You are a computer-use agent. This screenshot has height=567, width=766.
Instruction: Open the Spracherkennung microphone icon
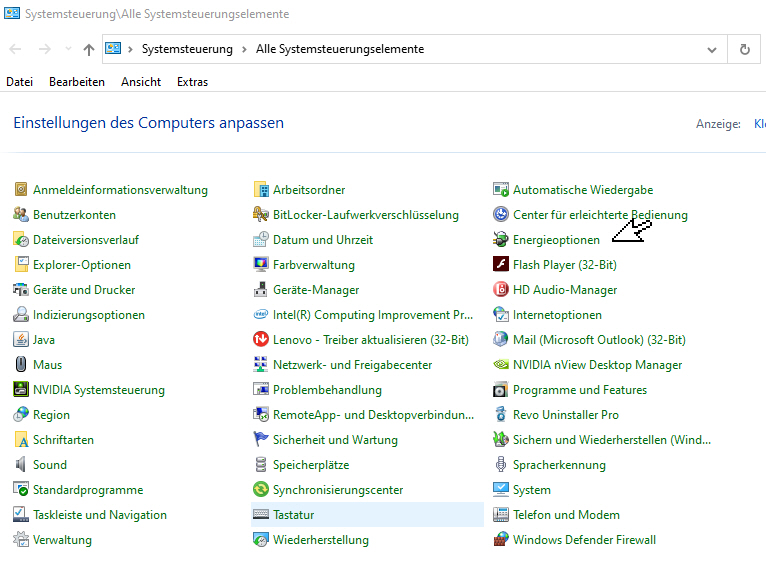coord(501,464)
